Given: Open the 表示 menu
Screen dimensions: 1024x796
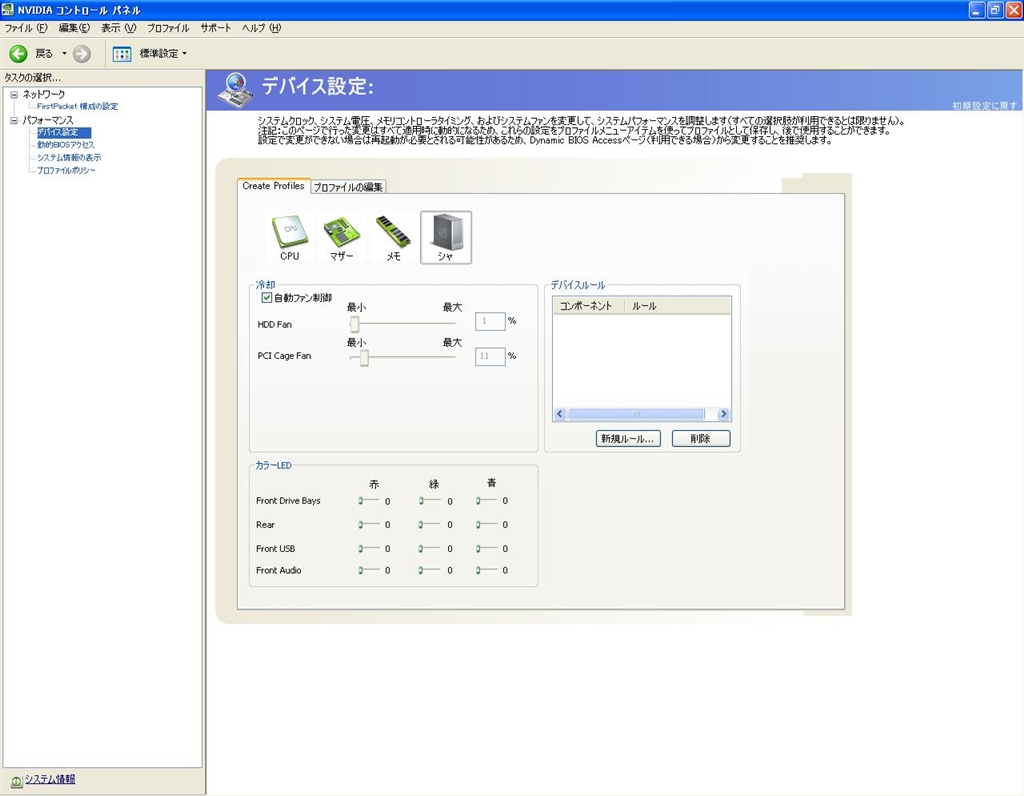Looking at the screenshot, I should 118,28.
